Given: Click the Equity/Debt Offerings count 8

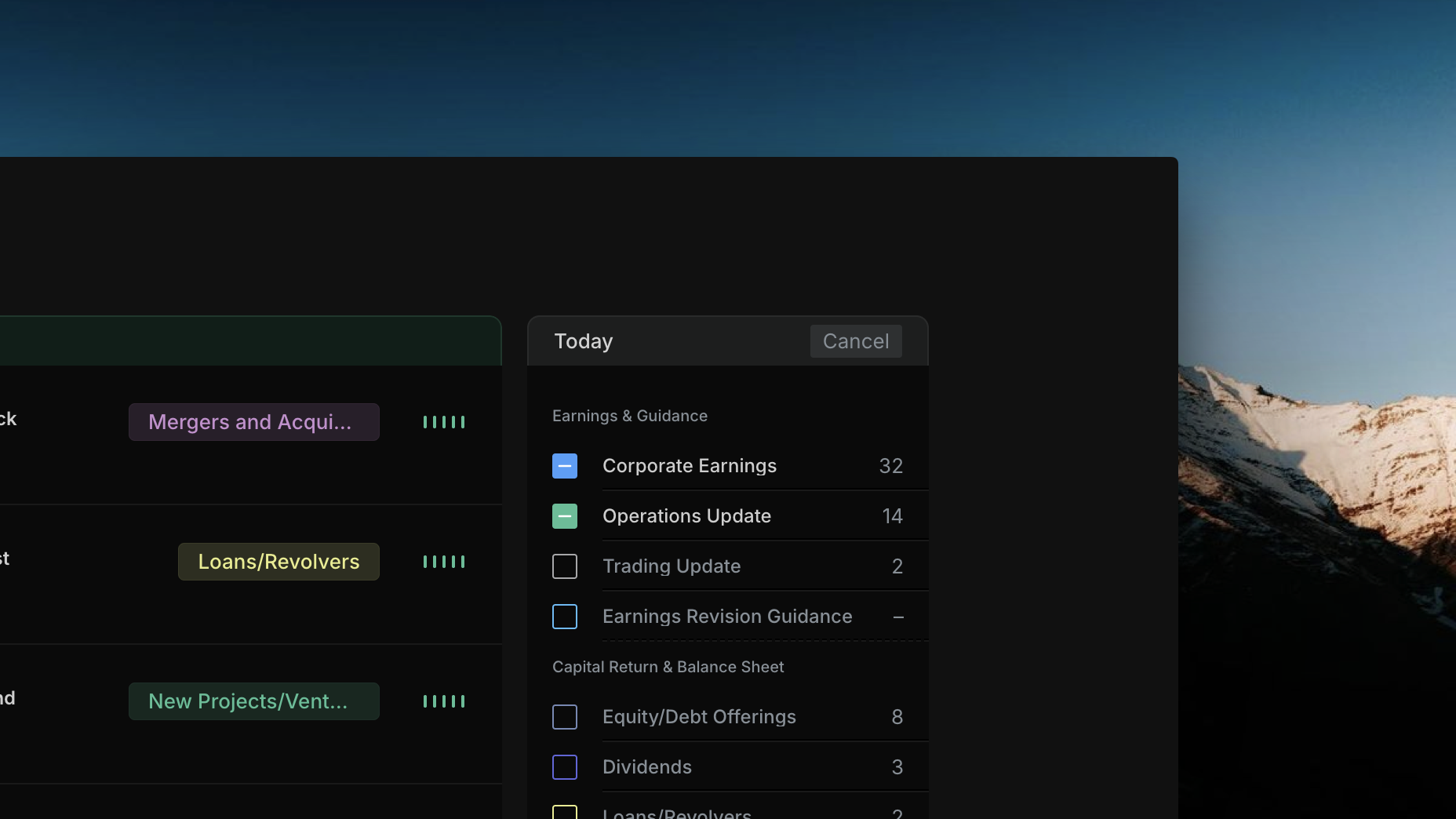Looking at the screenshot, I should click(897, 717).
